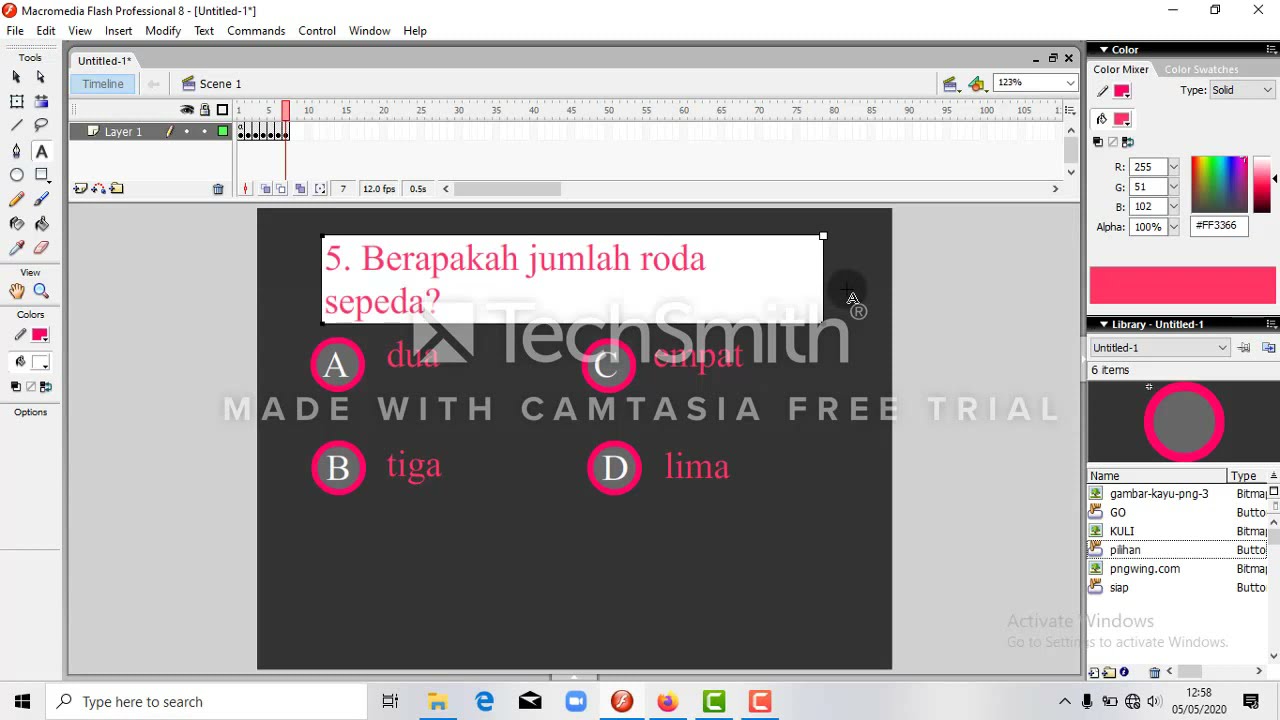
Task: Click Insert Layer icon in timeline
Action: (81, 188)
